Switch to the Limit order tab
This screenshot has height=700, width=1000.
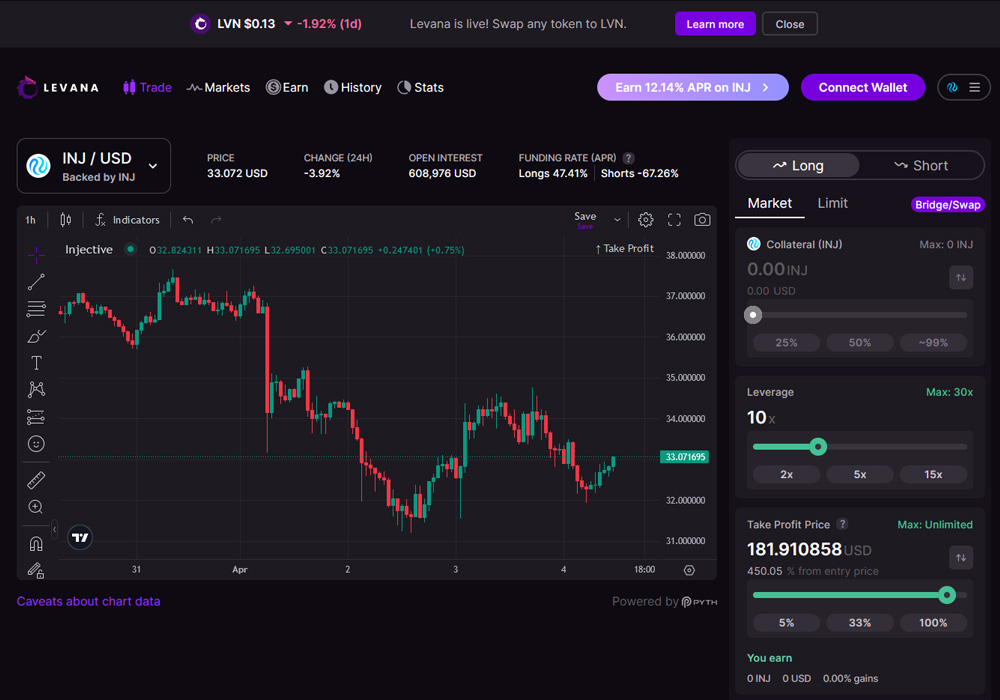pyautogui.click(x=832, y=203)
